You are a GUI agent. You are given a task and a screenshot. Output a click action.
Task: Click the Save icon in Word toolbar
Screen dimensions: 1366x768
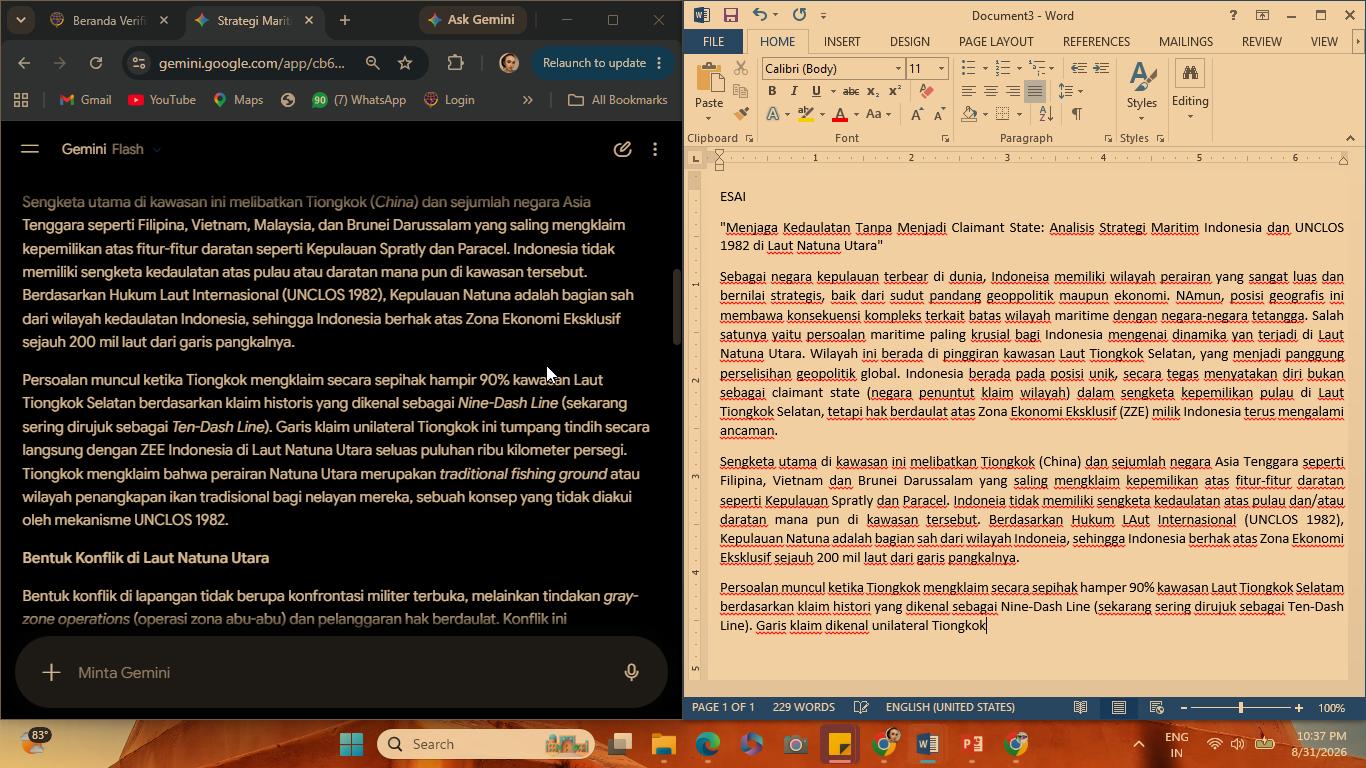[730, 15]
